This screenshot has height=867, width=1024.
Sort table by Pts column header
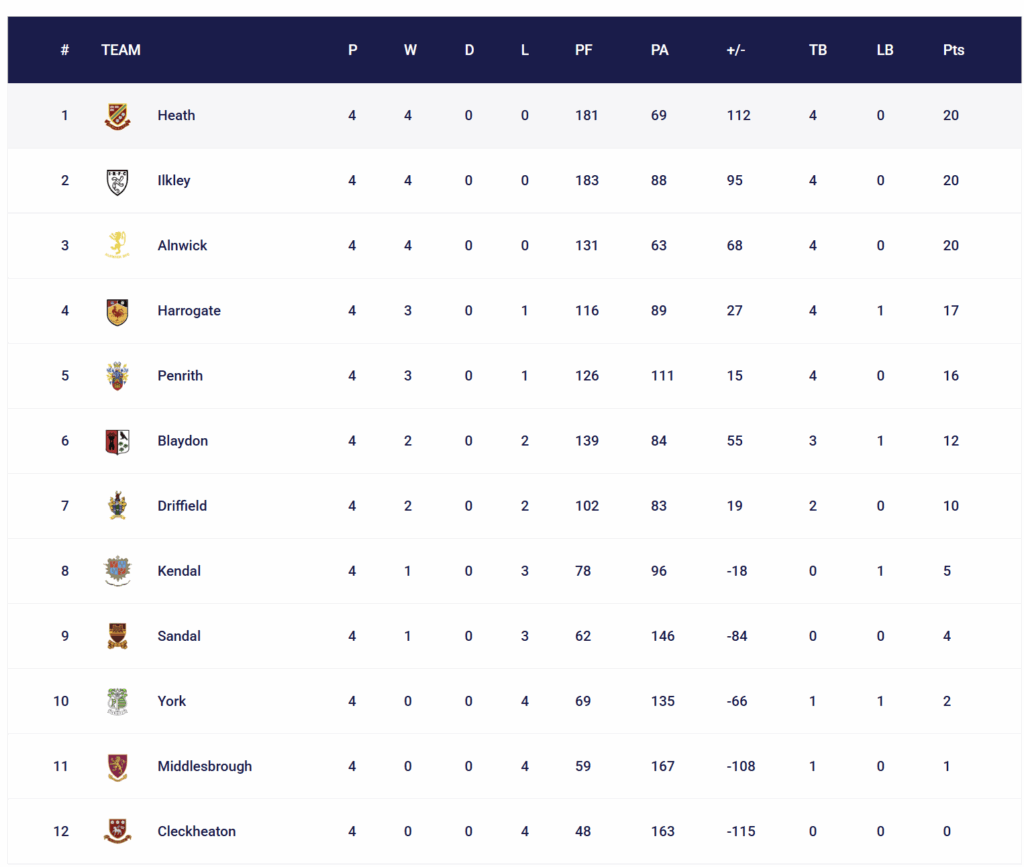[x=953, y=50]
